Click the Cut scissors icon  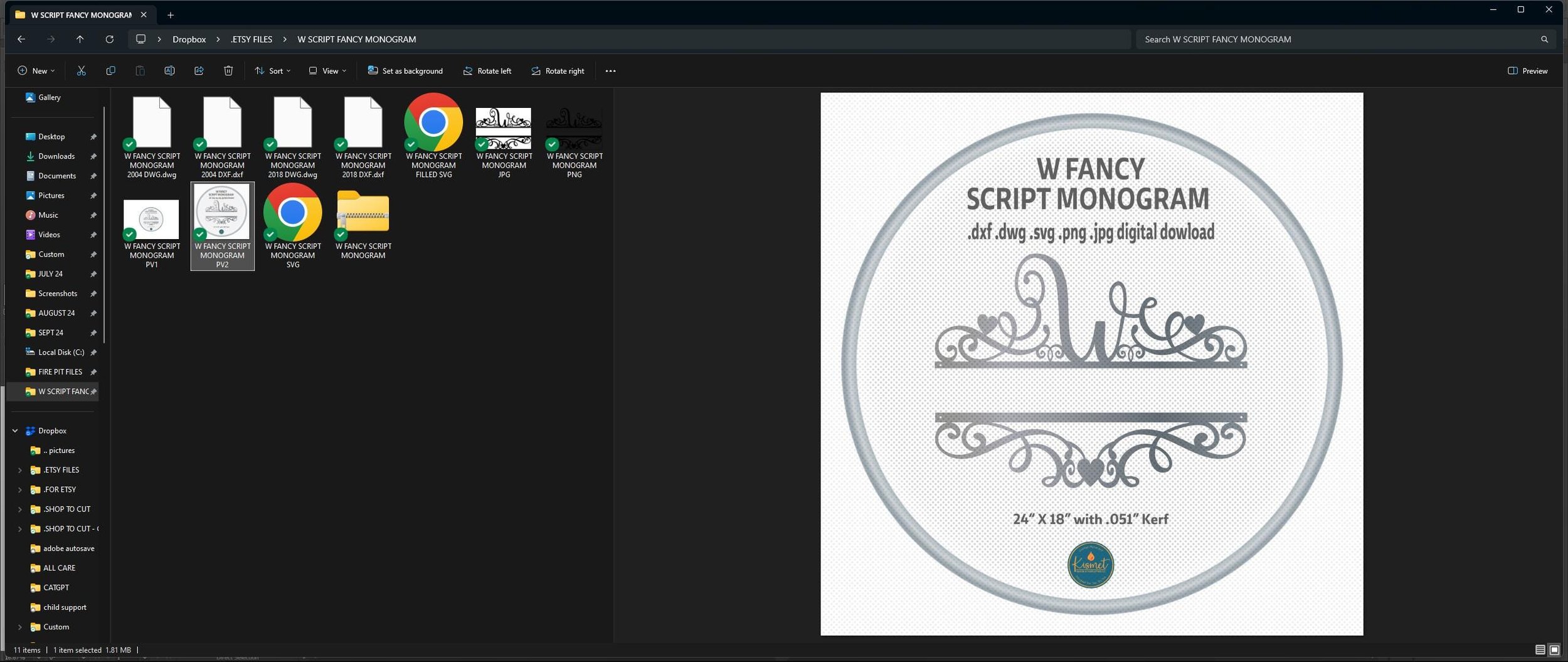click(x=81, y=71)
